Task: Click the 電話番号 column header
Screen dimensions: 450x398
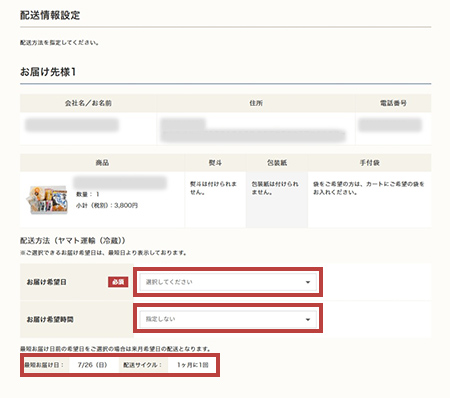Action: 393,103
